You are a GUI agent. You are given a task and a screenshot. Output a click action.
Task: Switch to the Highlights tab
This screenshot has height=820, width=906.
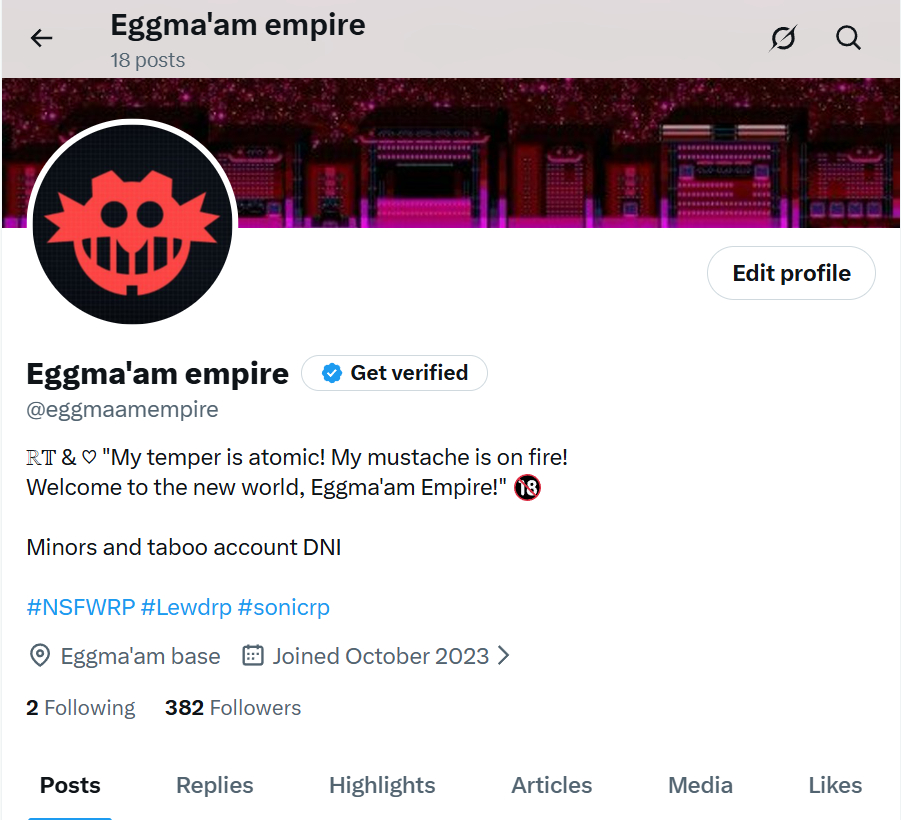pos(382,785)
